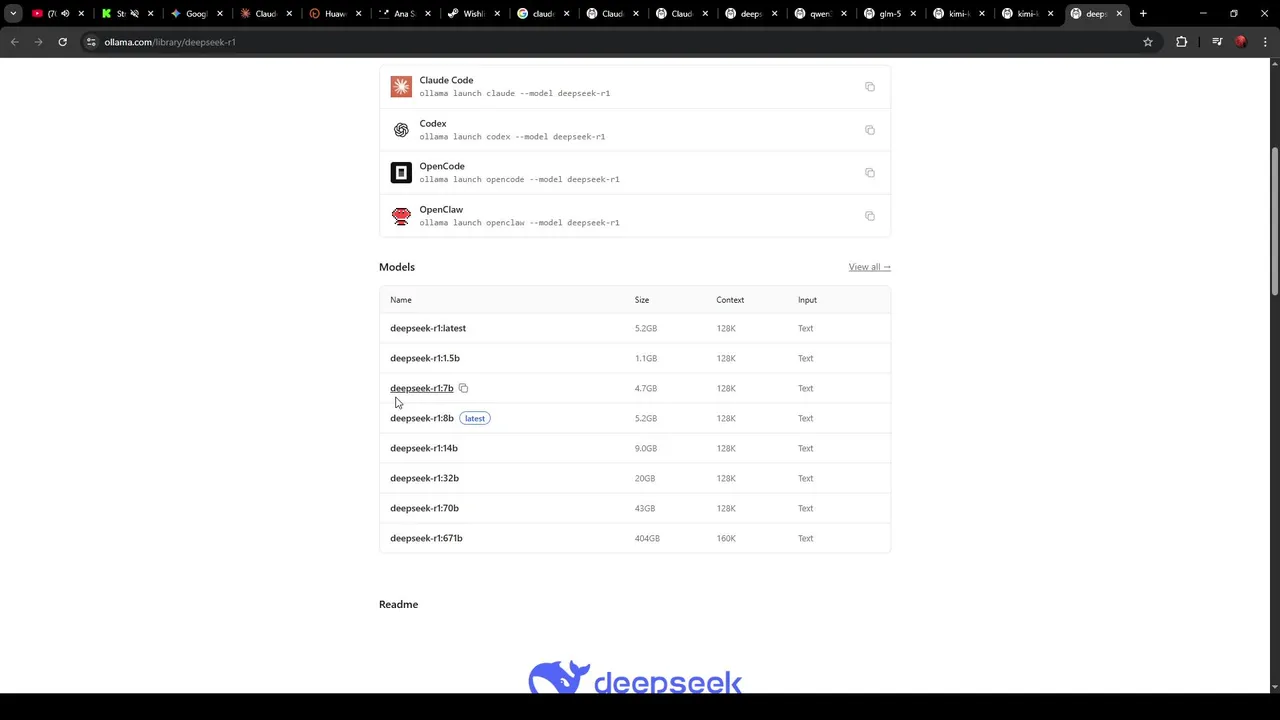Image resolution: width=1280 pixels, height=720 pixels.
Task: Open the tab search dropdown
Action: 13,14
